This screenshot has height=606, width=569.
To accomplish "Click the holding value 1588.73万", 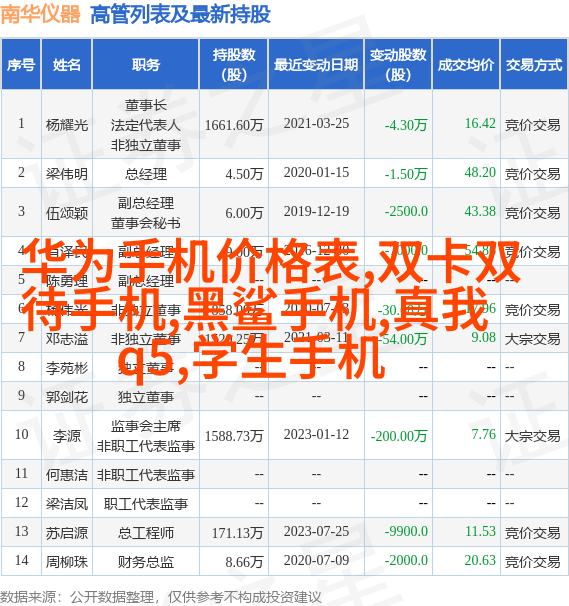I will coord(234,436).
